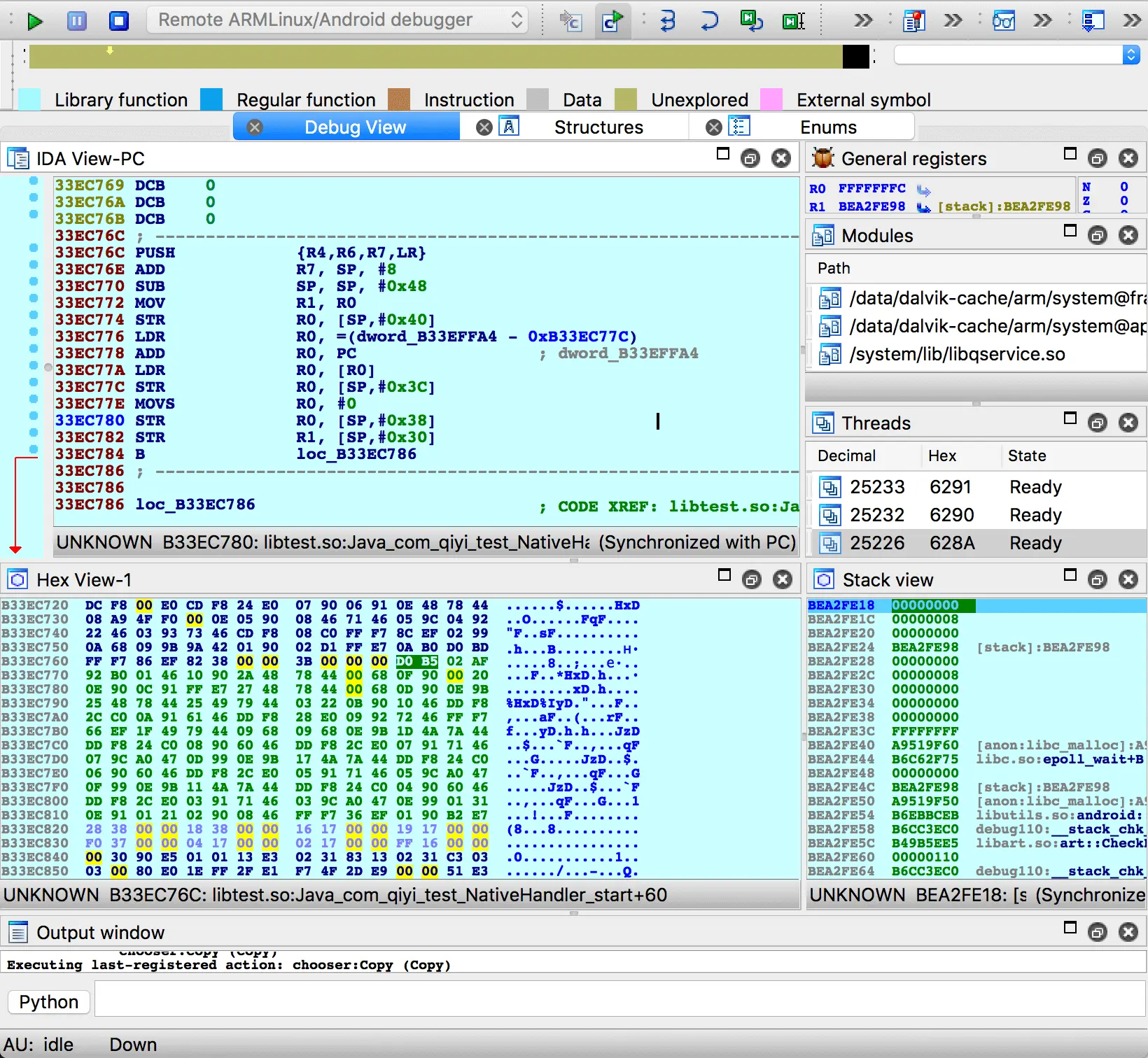The image size is (1148, 1058).
Task: Click the Output window panel icon
Action: [18, 933]
